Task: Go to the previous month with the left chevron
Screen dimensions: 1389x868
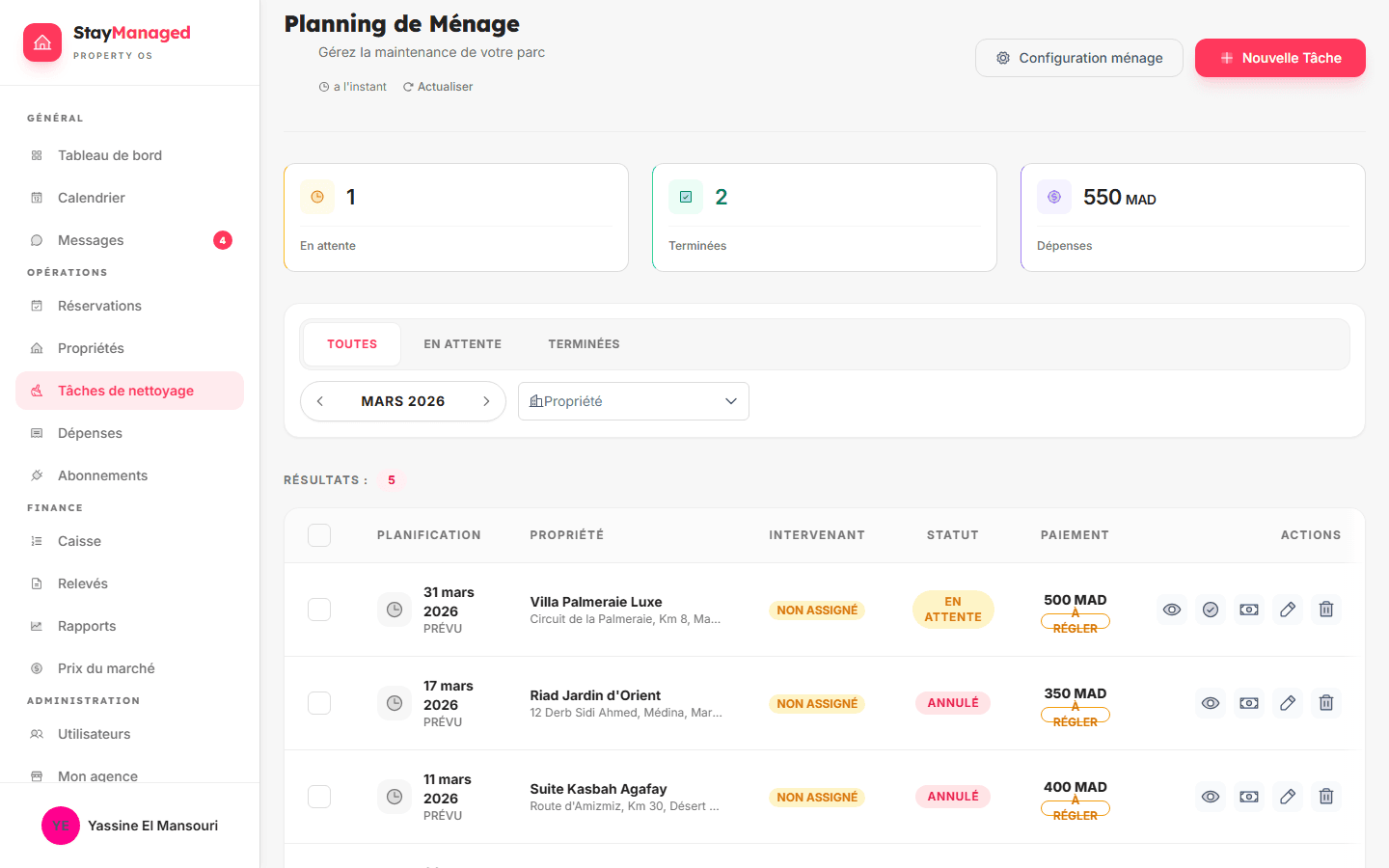Action: pyautogui.click(x=319, y=400)
